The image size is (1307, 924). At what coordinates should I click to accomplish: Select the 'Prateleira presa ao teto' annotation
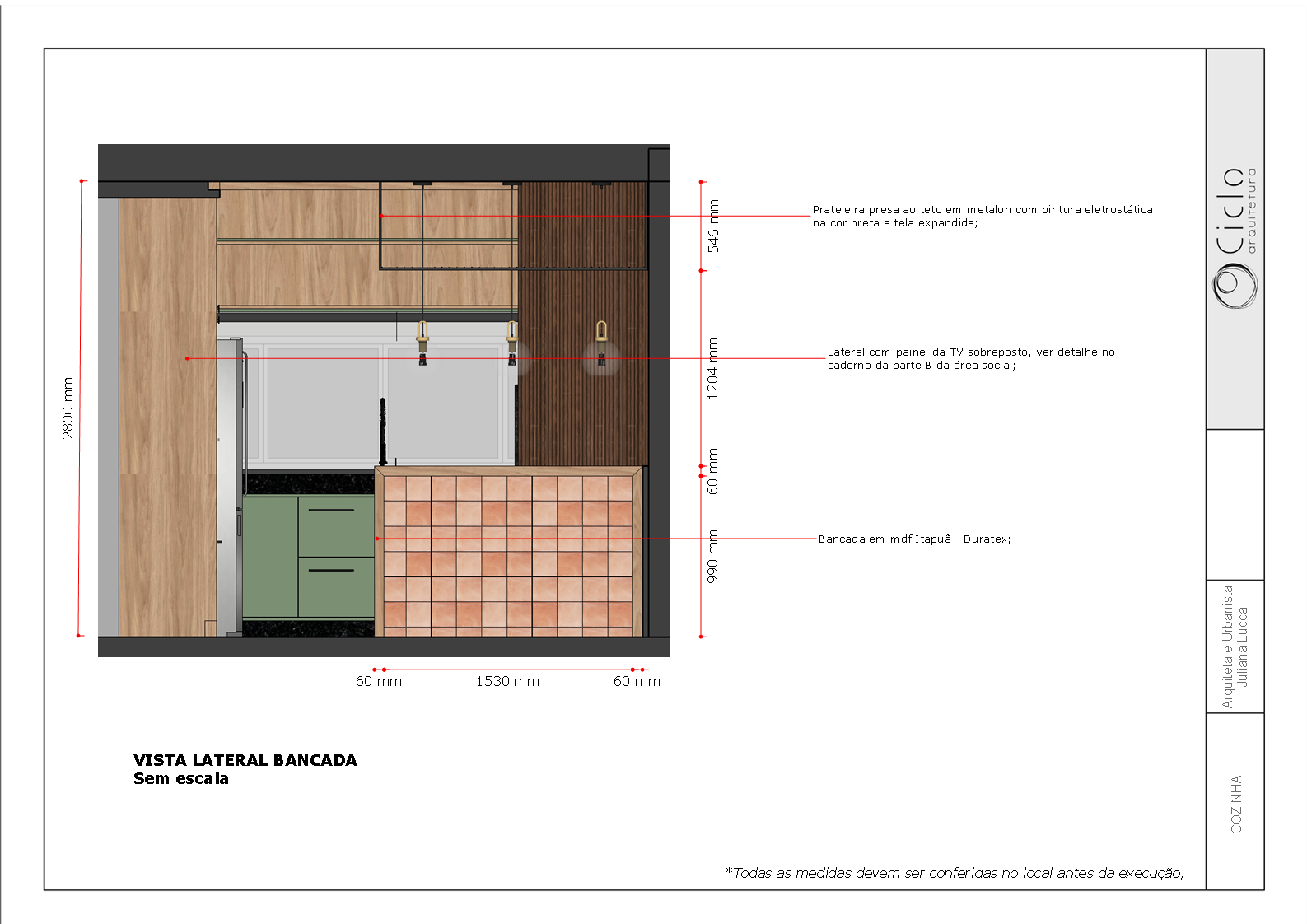(x=982, y=216)
